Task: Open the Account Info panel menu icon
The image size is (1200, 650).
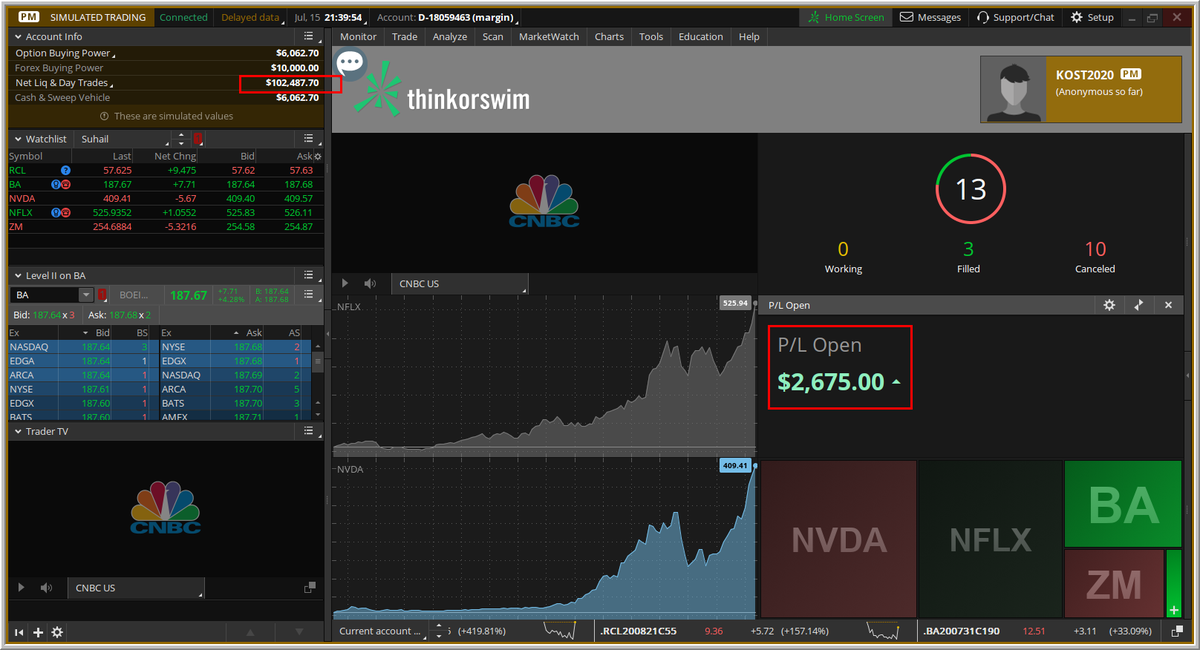Action: [x=309, y=37]
